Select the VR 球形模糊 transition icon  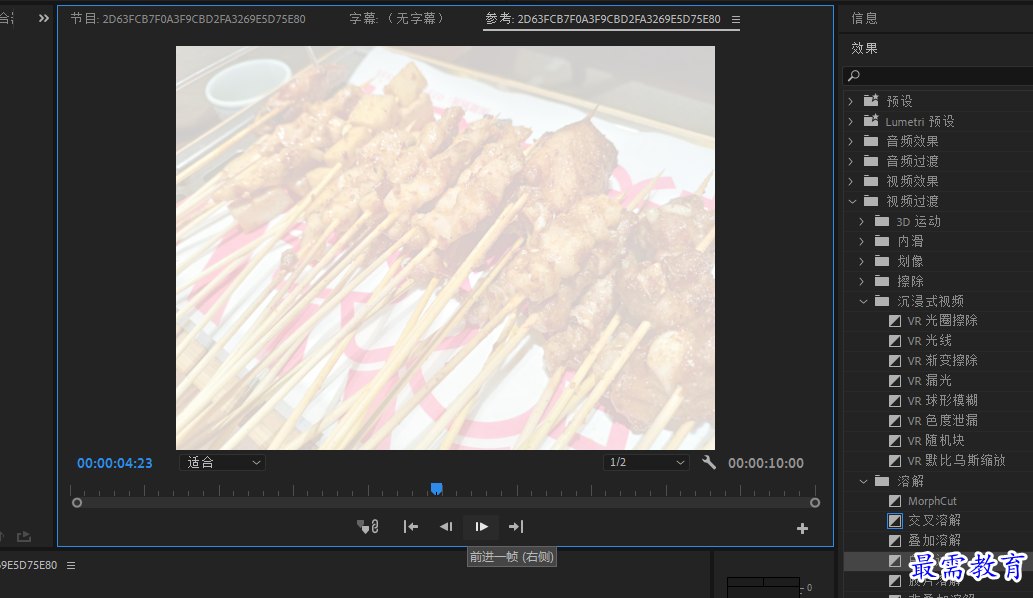(x=895, y=400)
